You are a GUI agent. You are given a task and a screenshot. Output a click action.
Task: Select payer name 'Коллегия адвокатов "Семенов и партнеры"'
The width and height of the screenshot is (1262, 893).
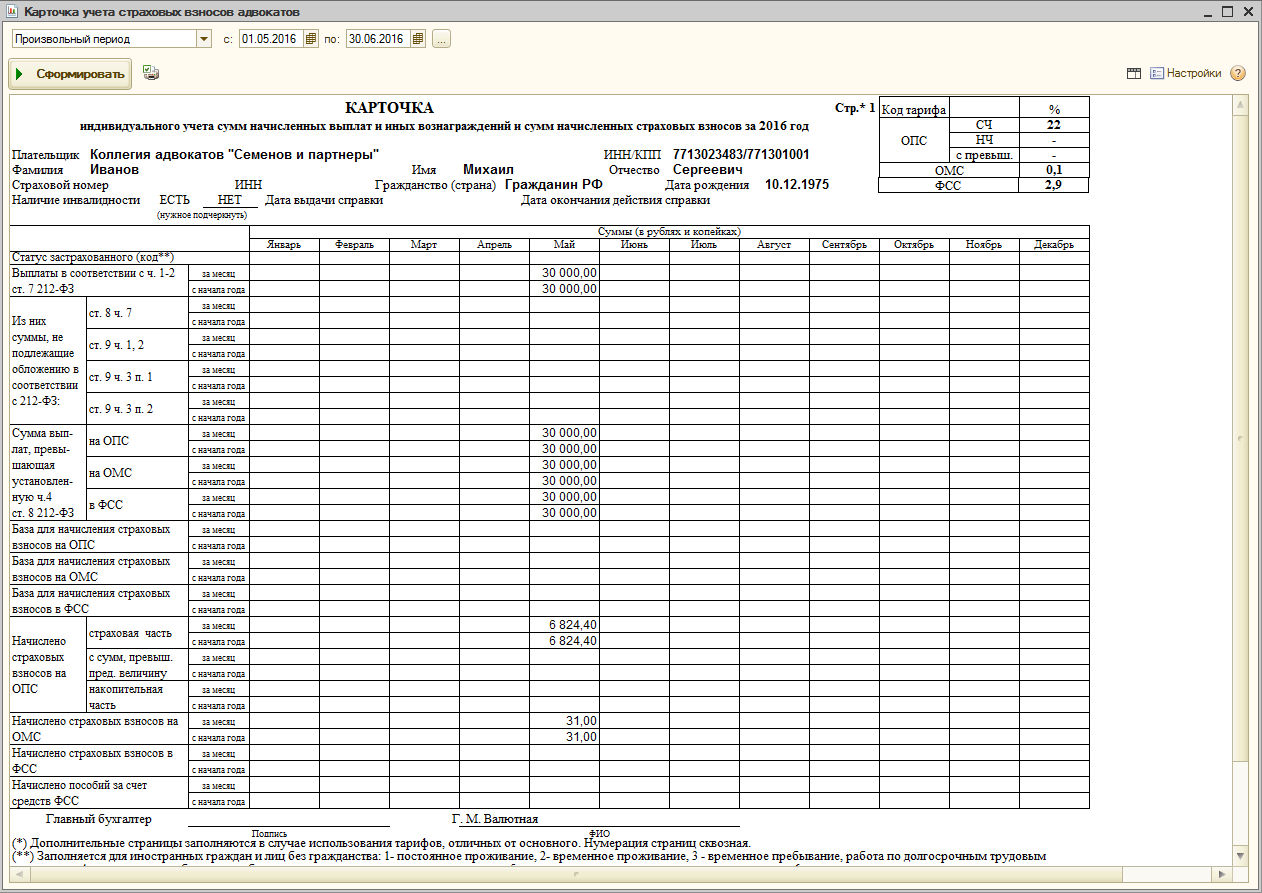click(234, 155)
